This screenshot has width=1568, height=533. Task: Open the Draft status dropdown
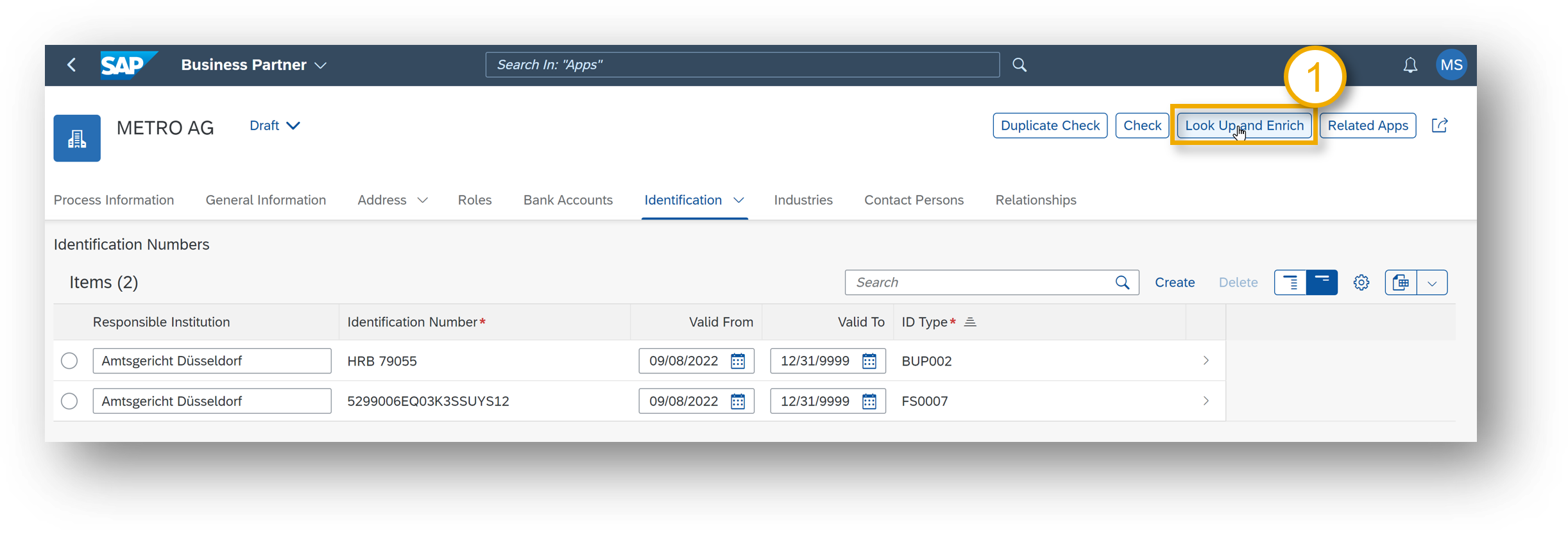pos(275,126)
